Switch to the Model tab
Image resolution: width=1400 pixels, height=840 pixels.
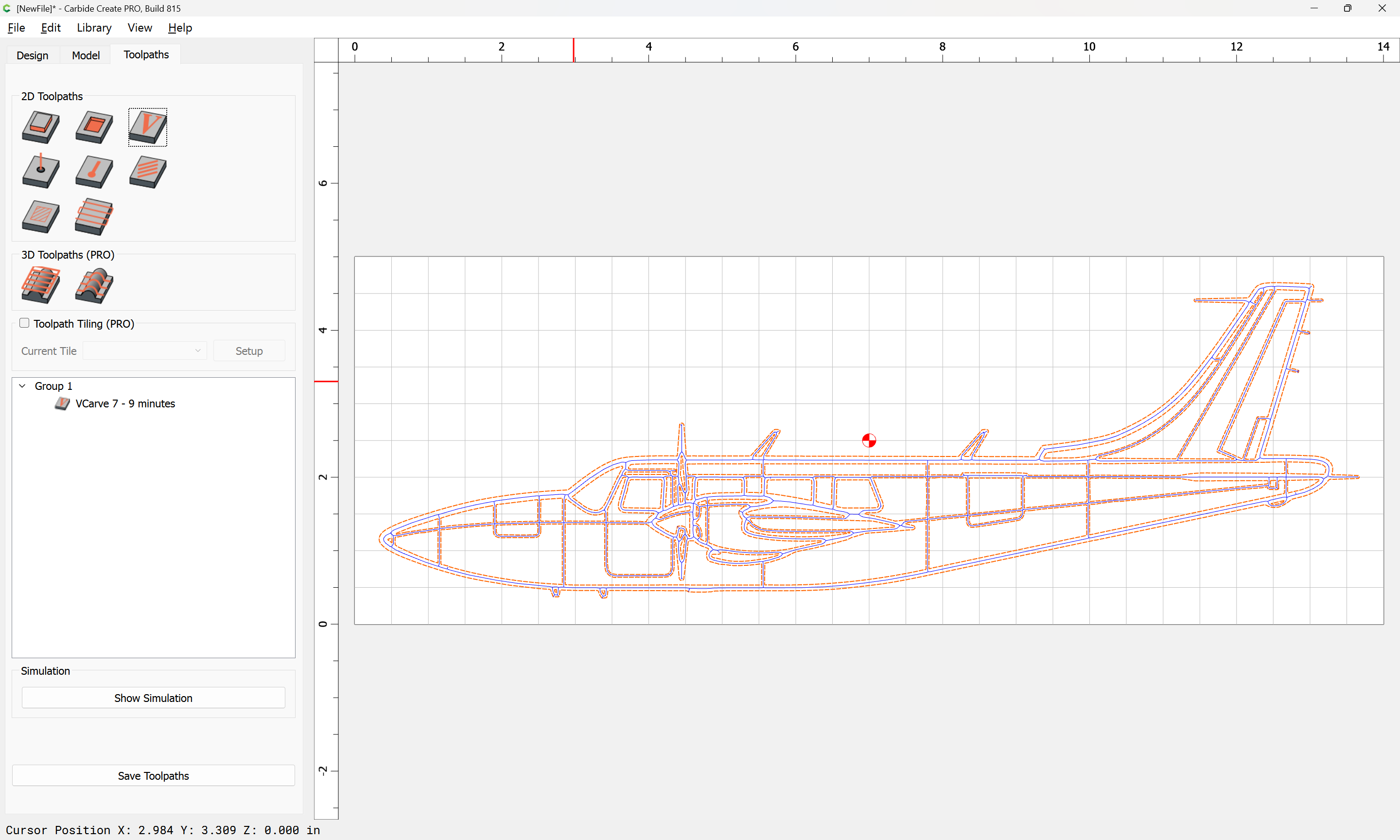pos(86,55)
